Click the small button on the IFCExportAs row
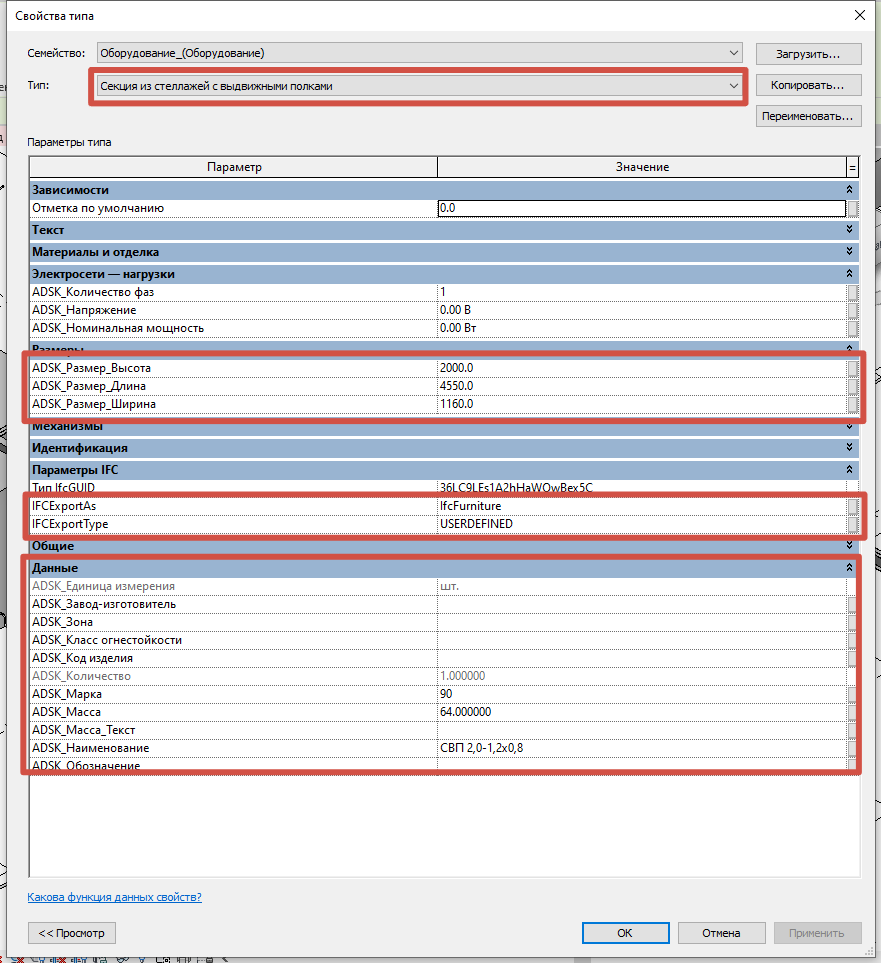The height and width of the screenshot is (963, 881). pyautogui.click(x=852, y=506)
